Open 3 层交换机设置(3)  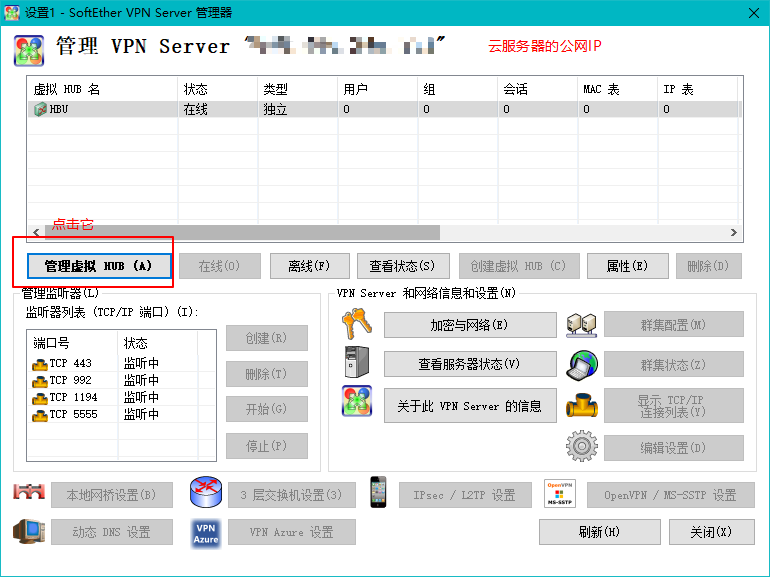(292, 495)
